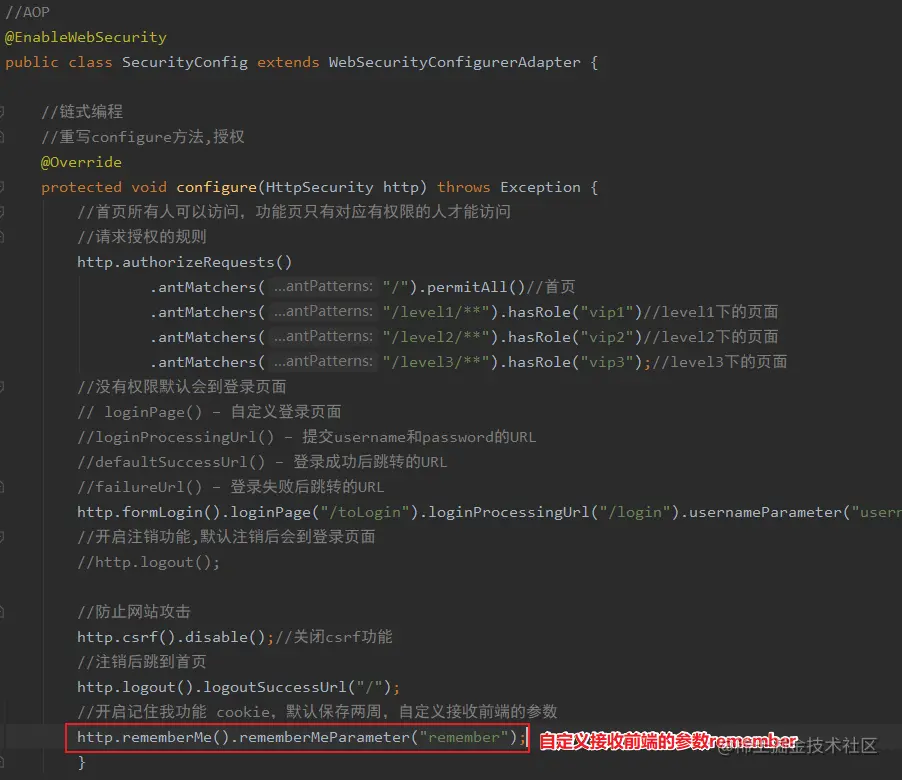902x780 pixels.
Task: Click the "remember" string literal
Action: coord(464,737)
